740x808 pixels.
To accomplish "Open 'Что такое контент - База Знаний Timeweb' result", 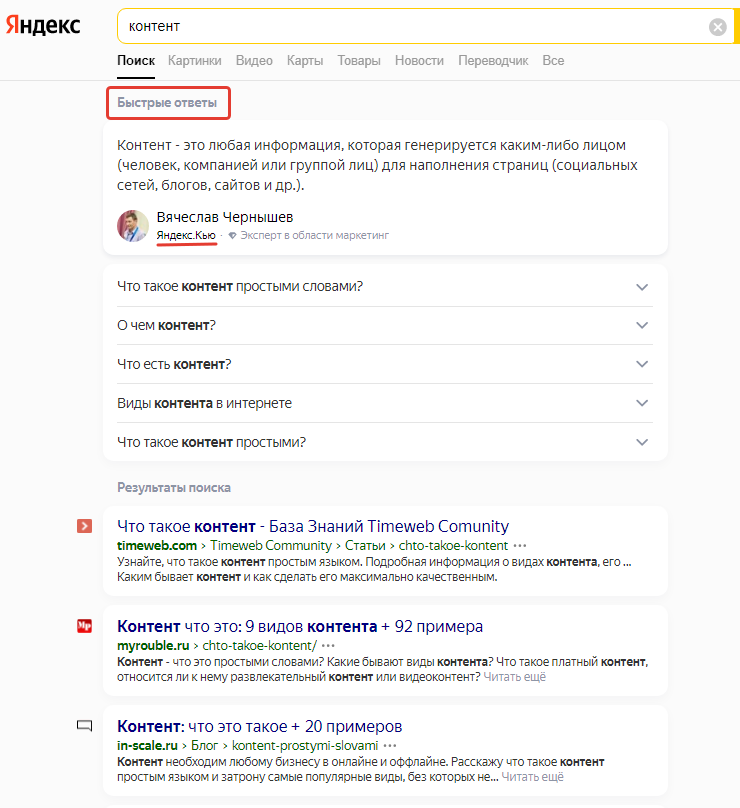I will click(x=313, y=526).
